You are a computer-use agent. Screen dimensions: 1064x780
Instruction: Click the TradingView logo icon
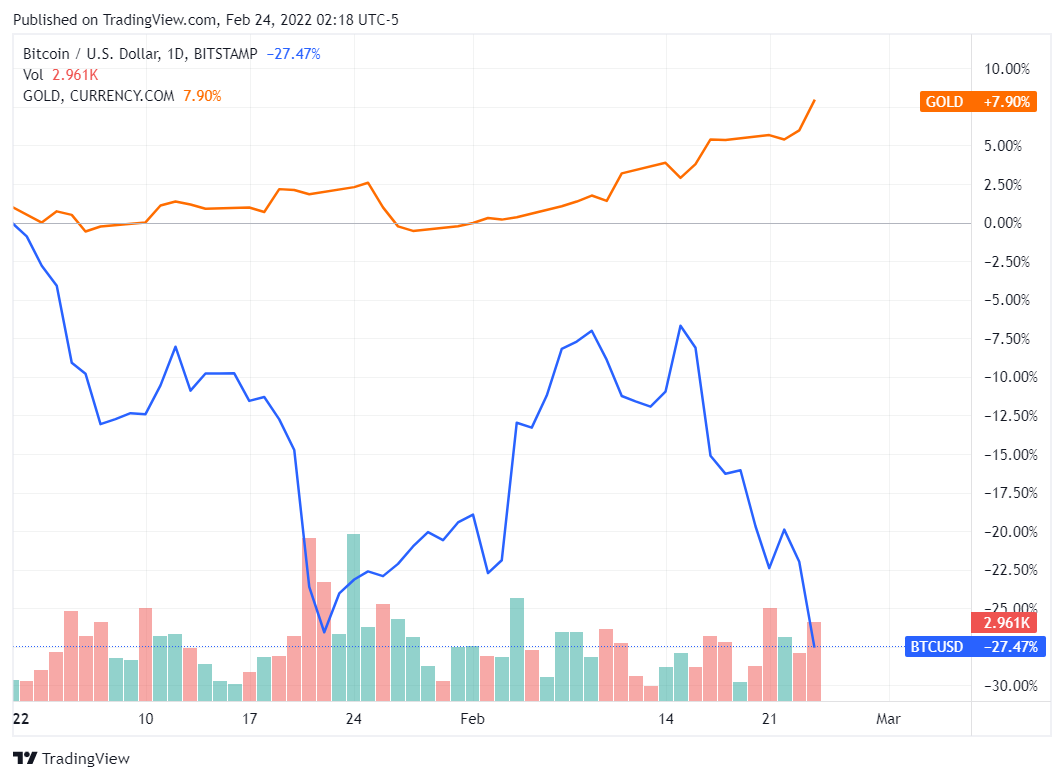[25, 759]
